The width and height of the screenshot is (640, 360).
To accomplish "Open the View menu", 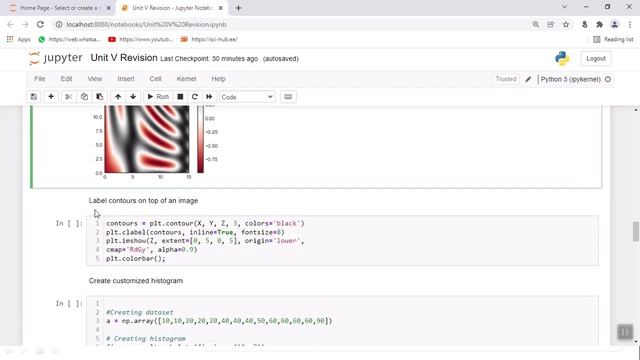I will pyautogui.click(x=95, y=79).
